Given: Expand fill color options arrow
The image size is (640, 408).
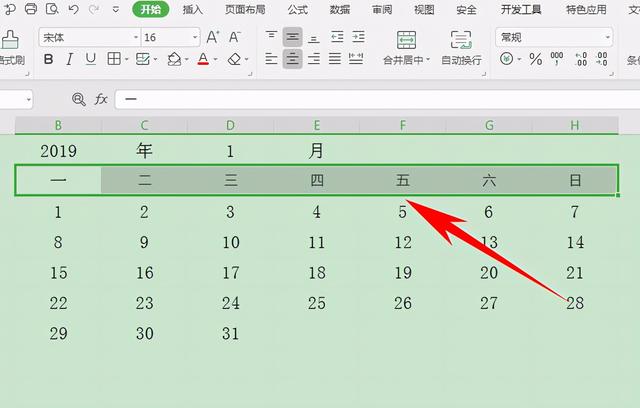Looking at the screenshot, I should [187, 60].
